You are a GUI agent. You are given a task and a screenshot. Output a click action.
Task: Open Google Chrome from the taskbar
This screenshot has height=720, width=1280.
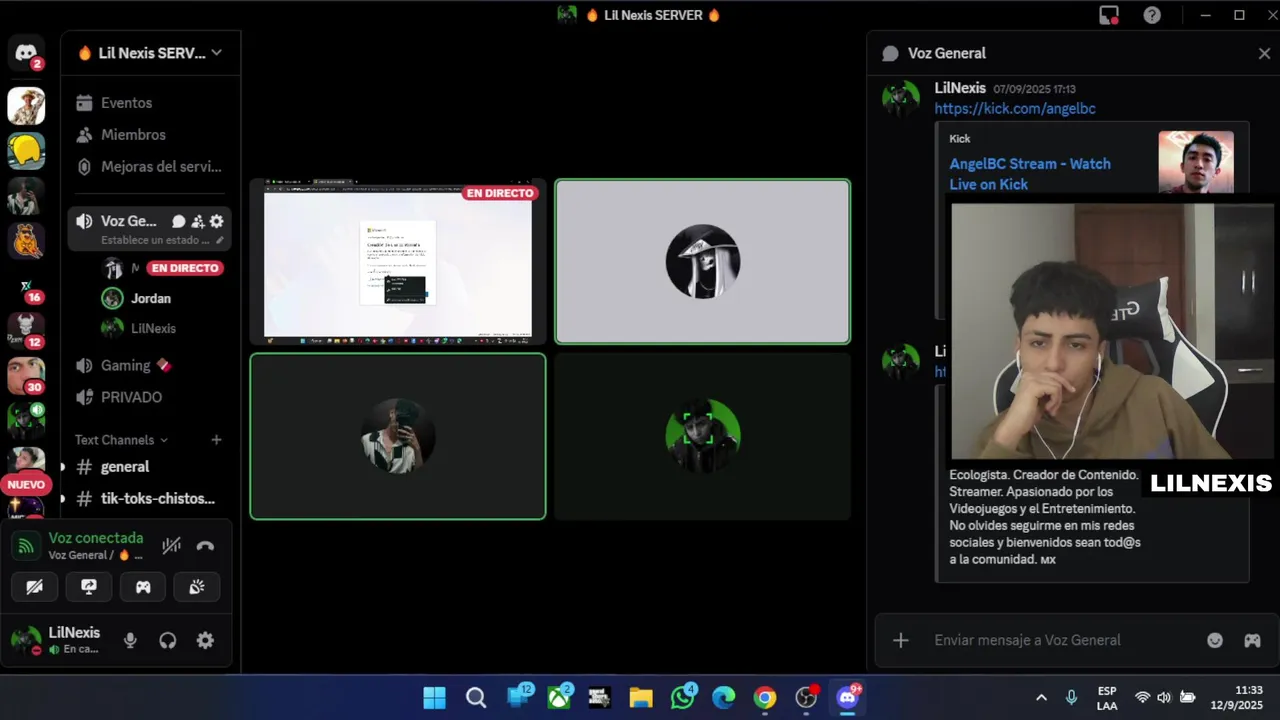(x=765, y=698)
